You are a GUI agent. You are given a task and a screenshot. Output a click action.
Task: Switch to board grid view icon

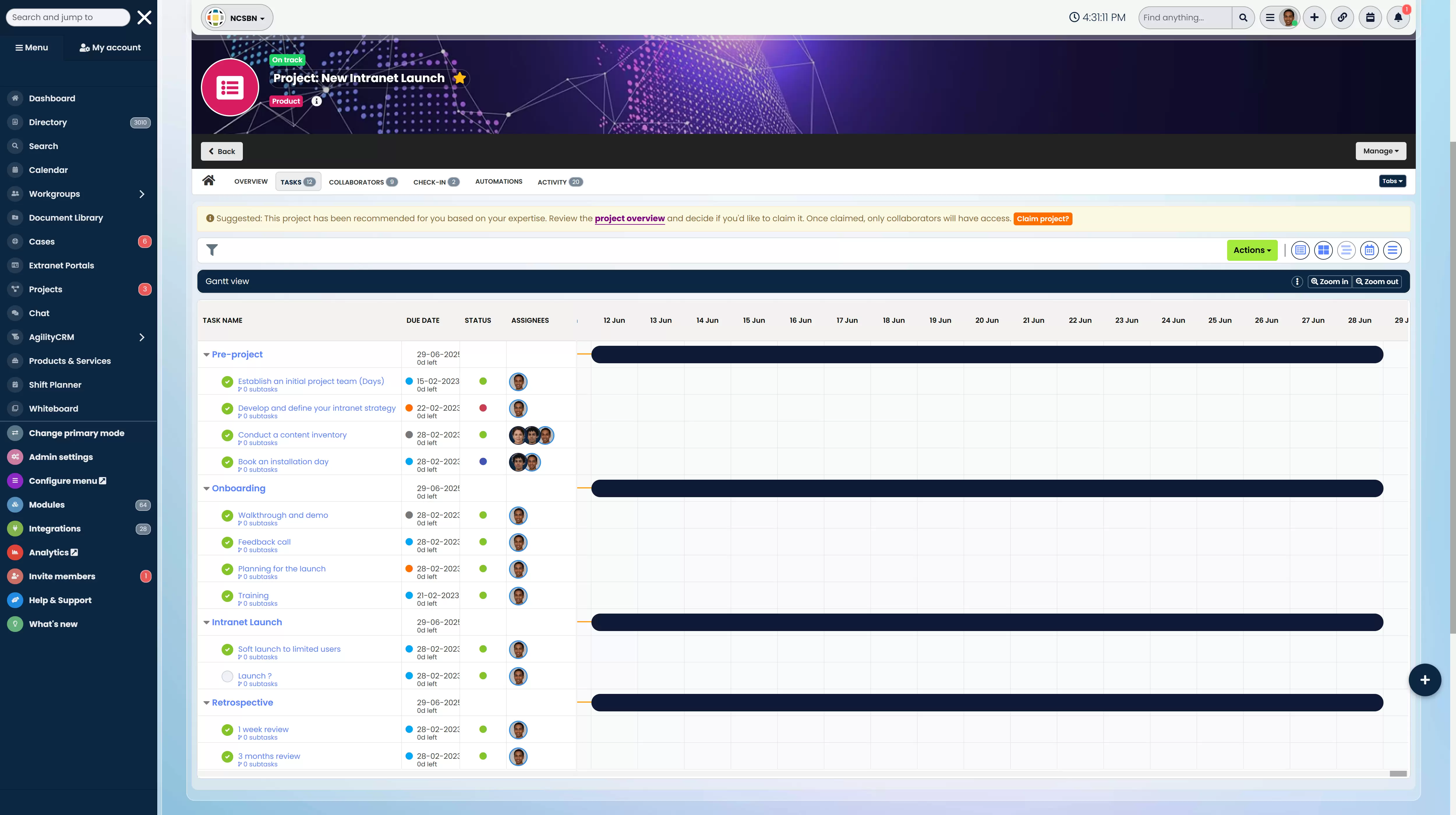click(x=1323, y=250)
